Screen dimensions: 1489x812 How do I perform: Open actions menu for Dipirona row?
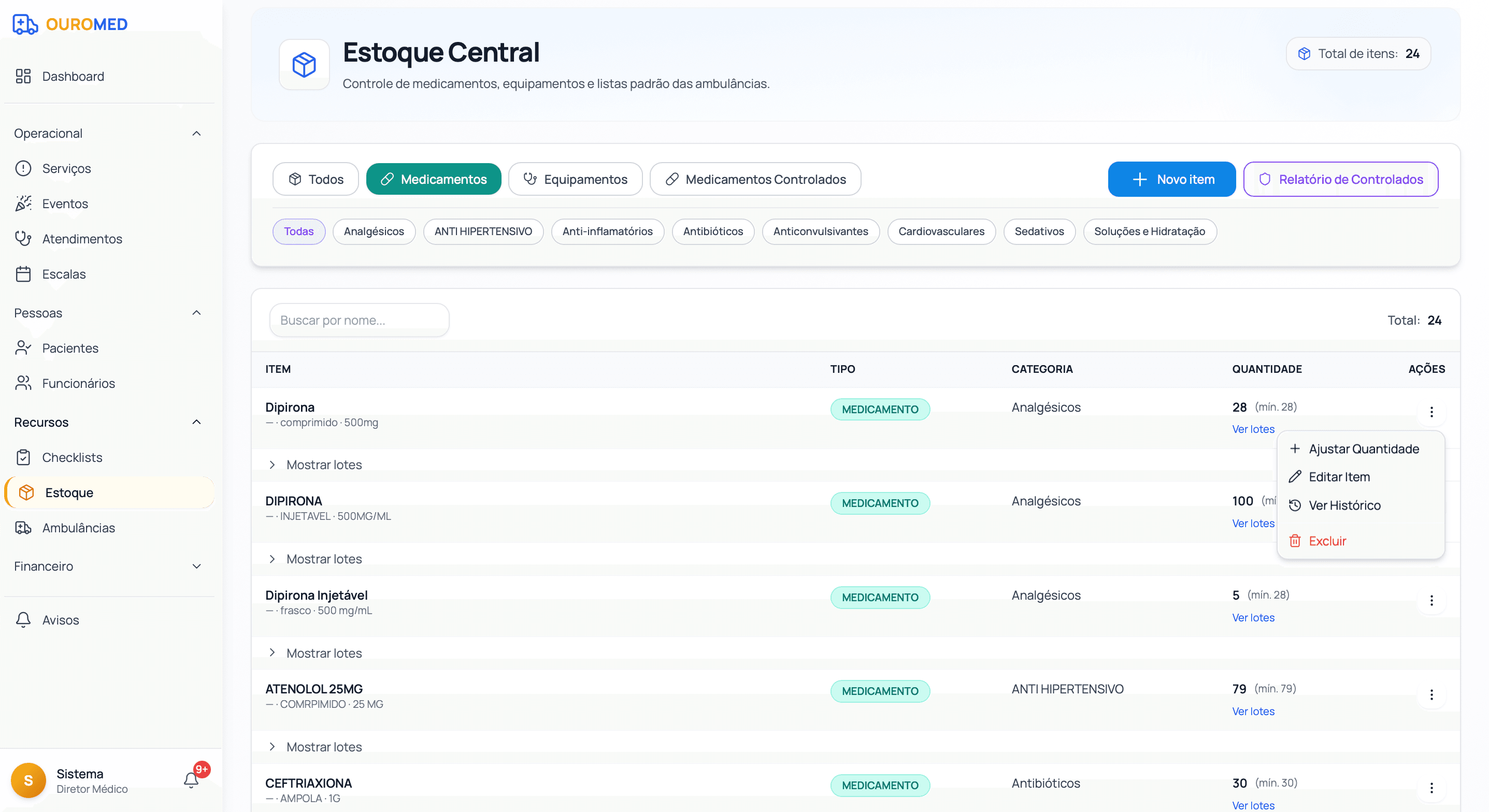1431,412
